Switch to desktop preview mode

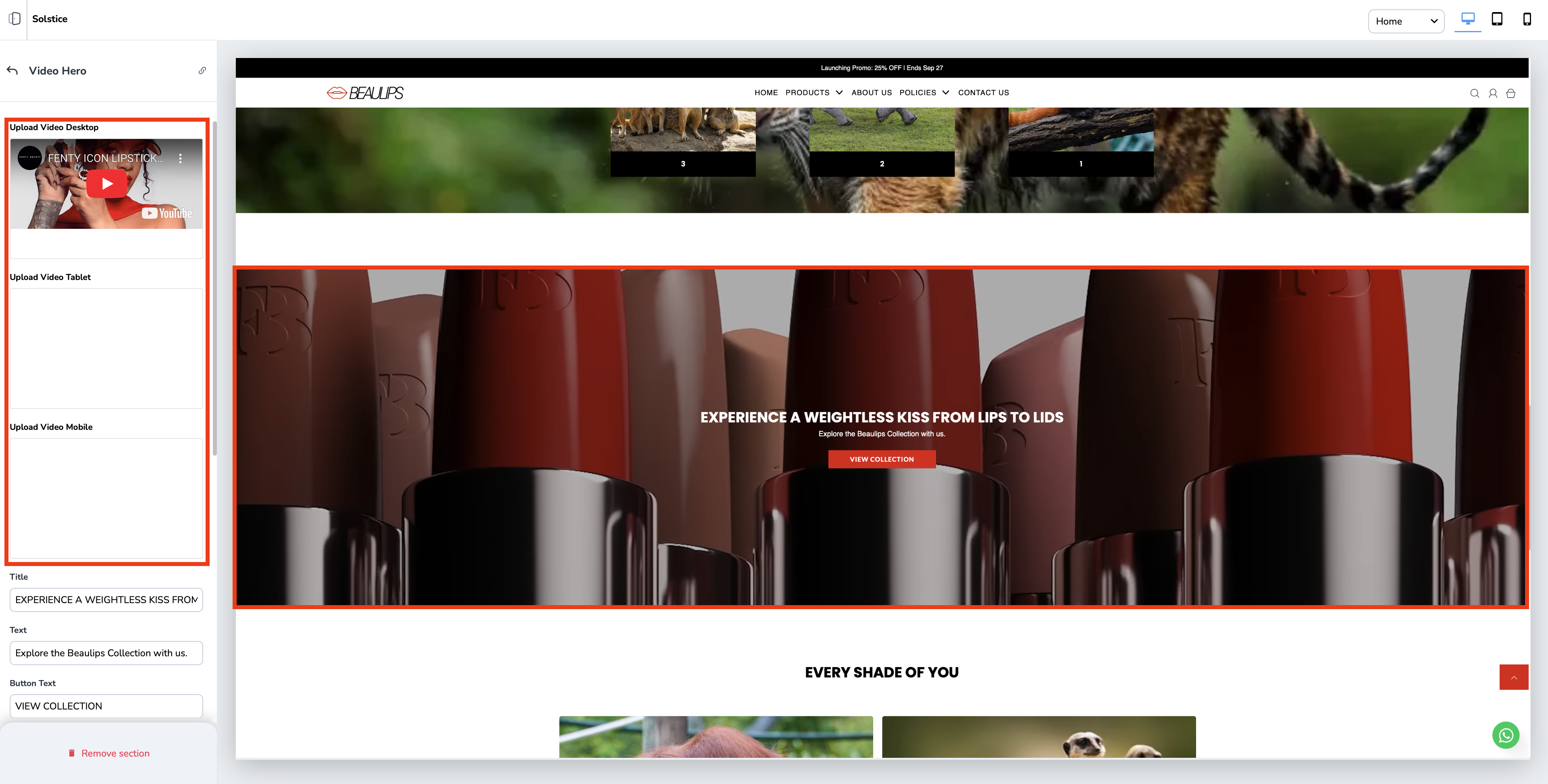point(1467,19)
